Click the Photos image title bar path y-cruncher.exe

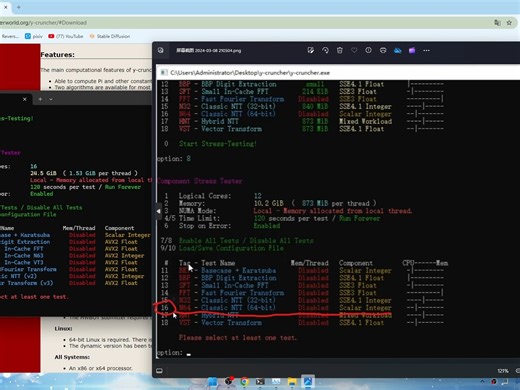[250, 73]
